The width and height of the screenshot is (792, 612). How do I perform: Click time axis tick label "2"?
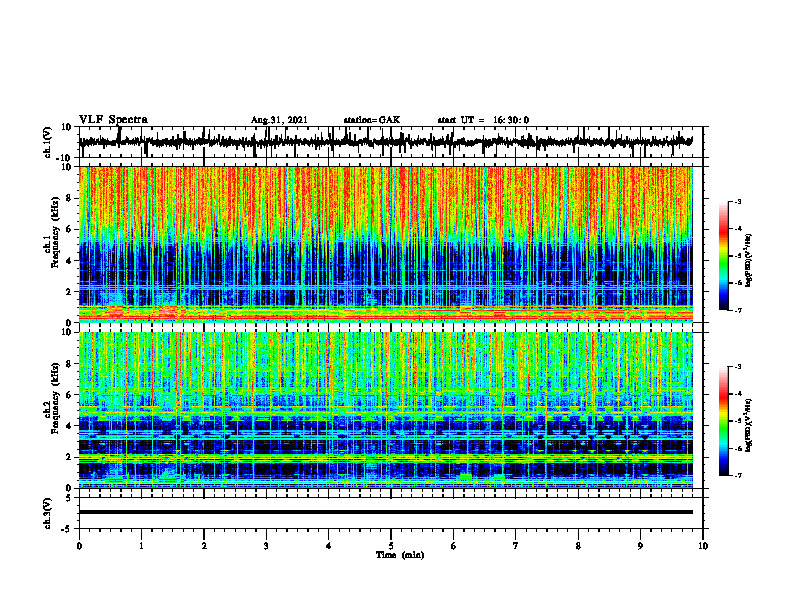point(204,546)
